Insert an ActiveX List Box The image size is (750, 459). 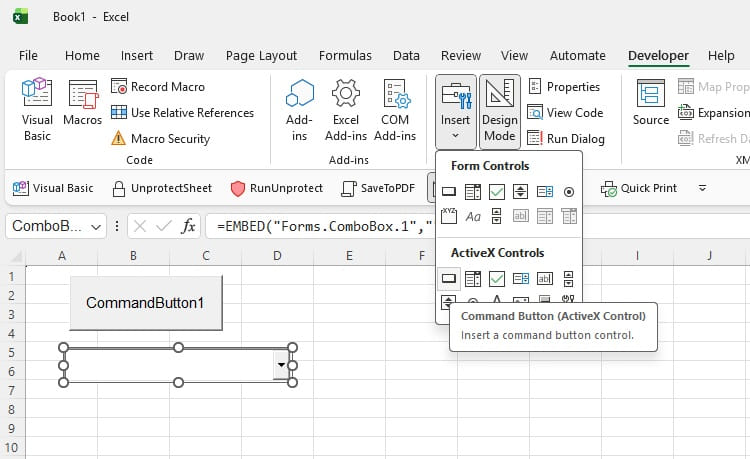pyautogui.click(x=520, y=278)
